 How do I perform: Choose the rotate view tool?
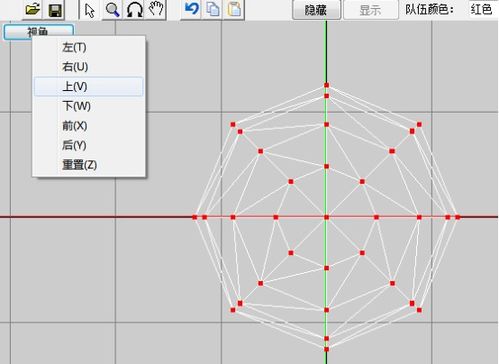tap(135, 10)
